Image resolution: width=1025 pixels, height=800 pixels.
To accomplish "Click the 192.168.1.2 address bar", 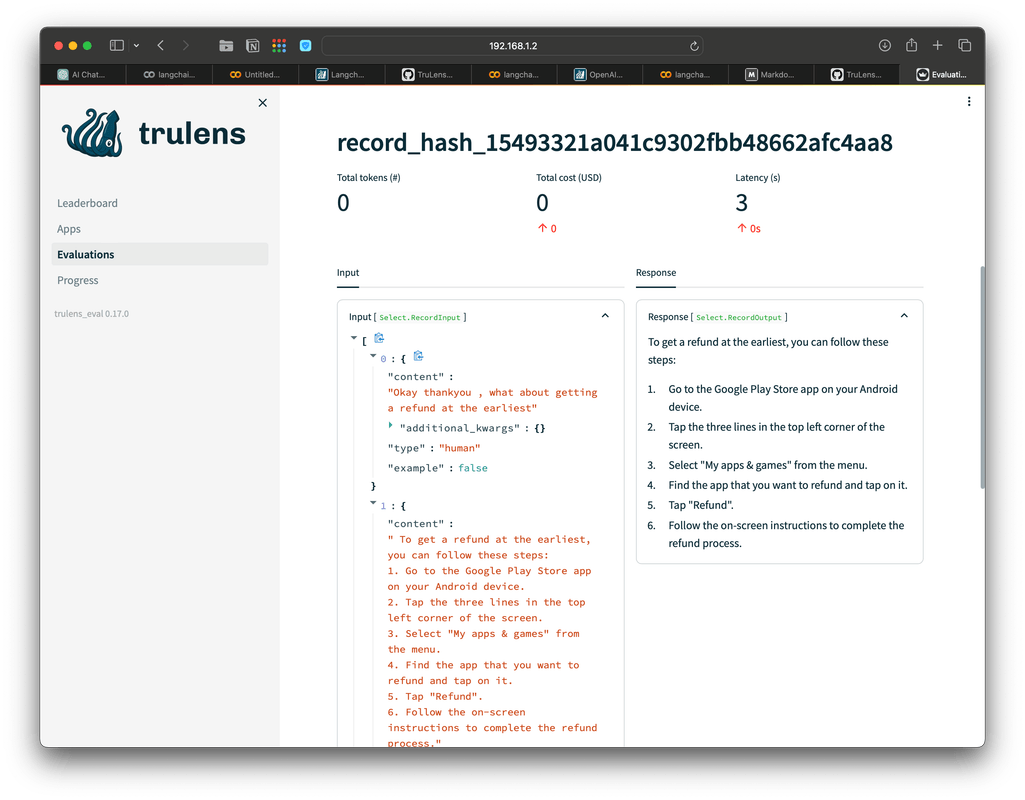I will (512, 46).
